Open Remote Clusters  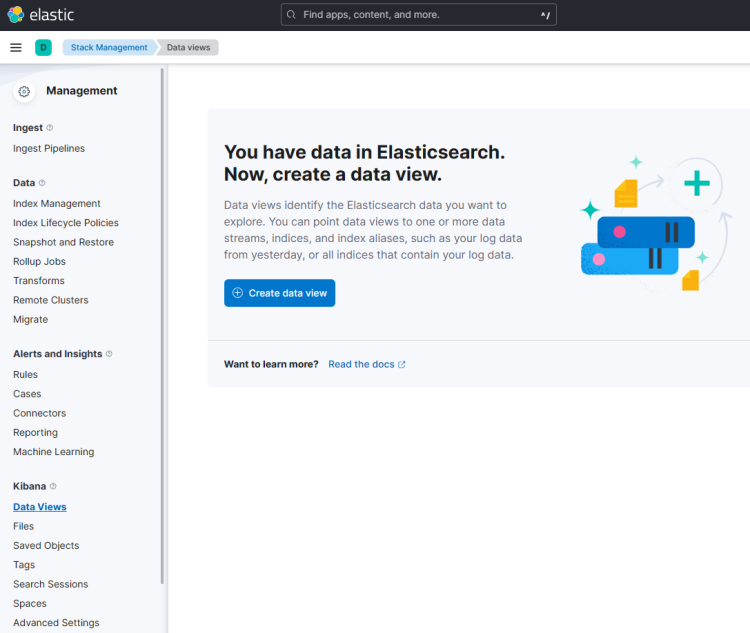[51, 300]
